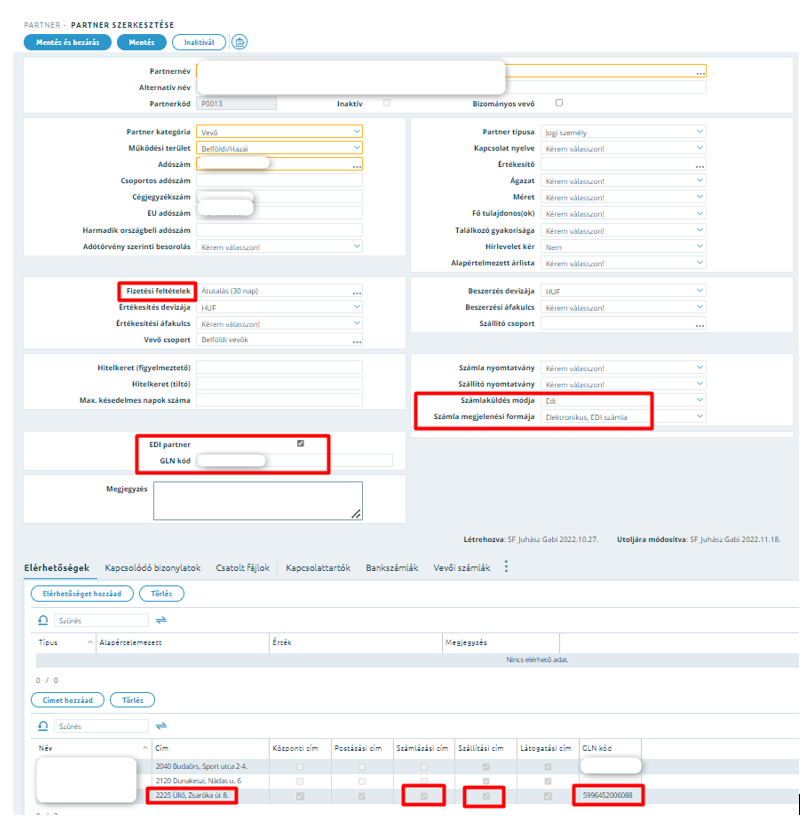
Task: Toggle Számlázási cím for the Üllő address
Action: (424, 796)
